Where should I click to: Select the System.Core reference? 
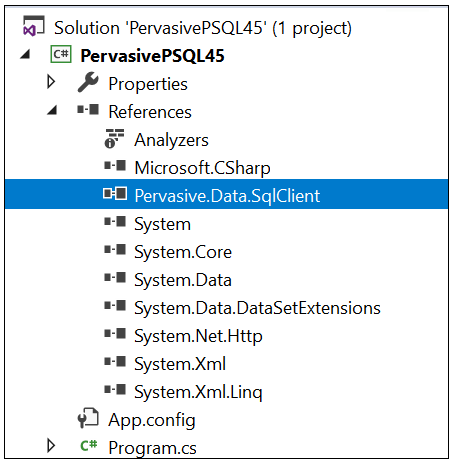coord(183,252)
